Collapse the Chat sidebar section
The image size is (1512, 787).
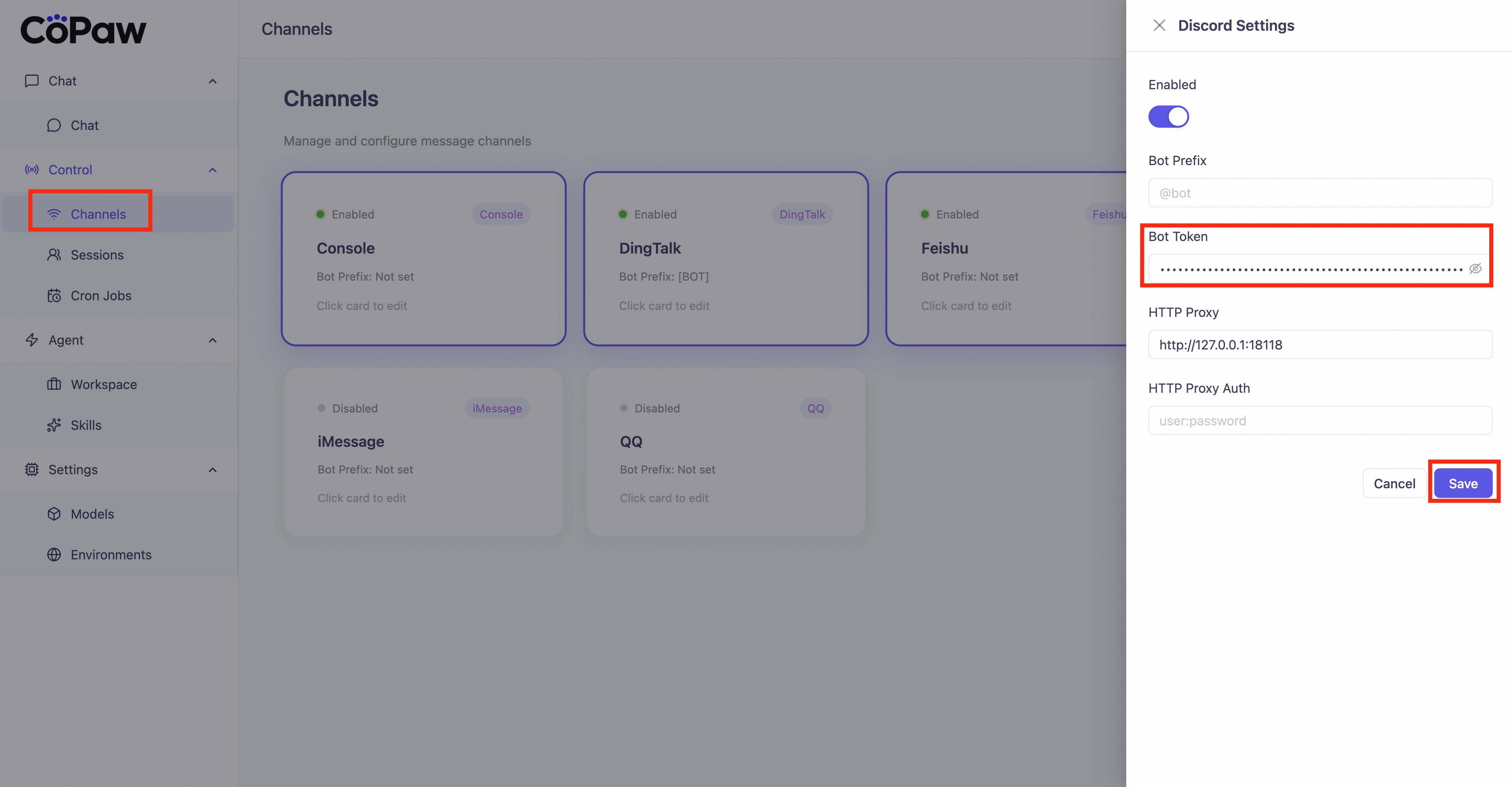(x=213, y=81)
